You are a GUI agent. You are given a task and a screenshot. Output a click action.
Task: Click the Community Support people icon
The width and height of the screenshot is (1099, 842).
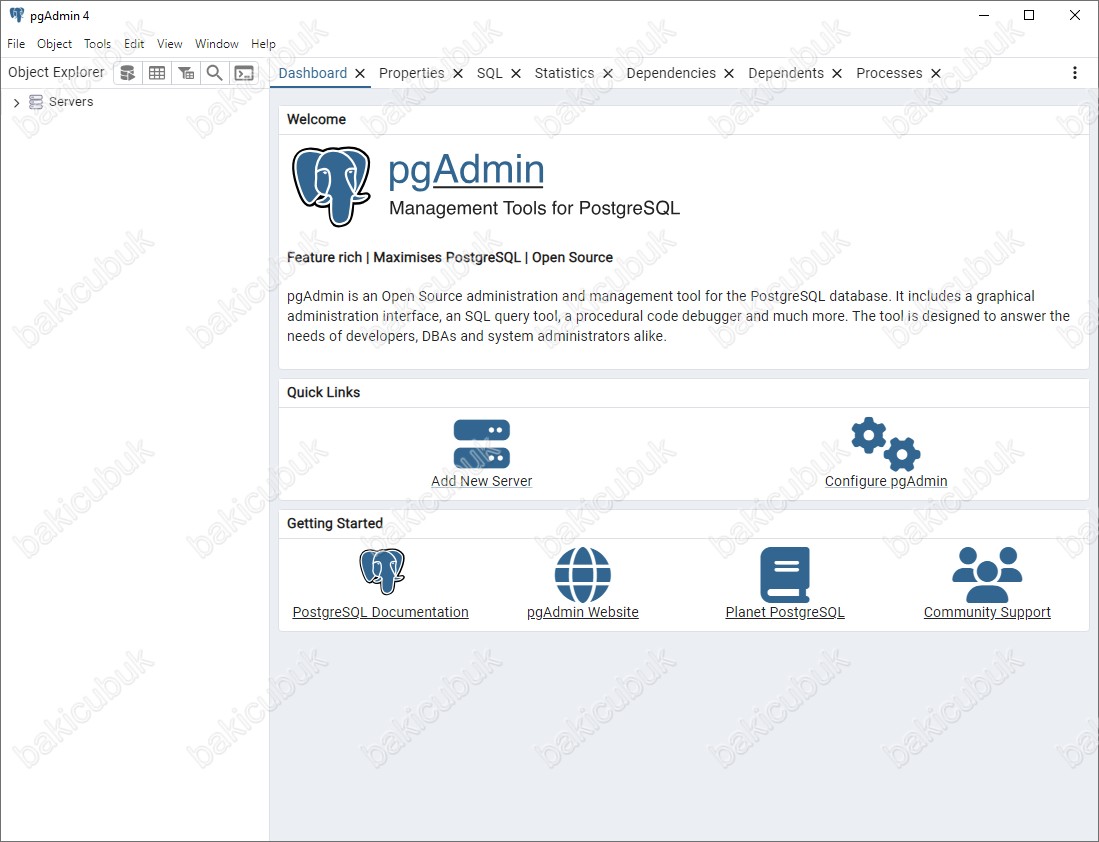pyautogui.click(x=987, y=575)
